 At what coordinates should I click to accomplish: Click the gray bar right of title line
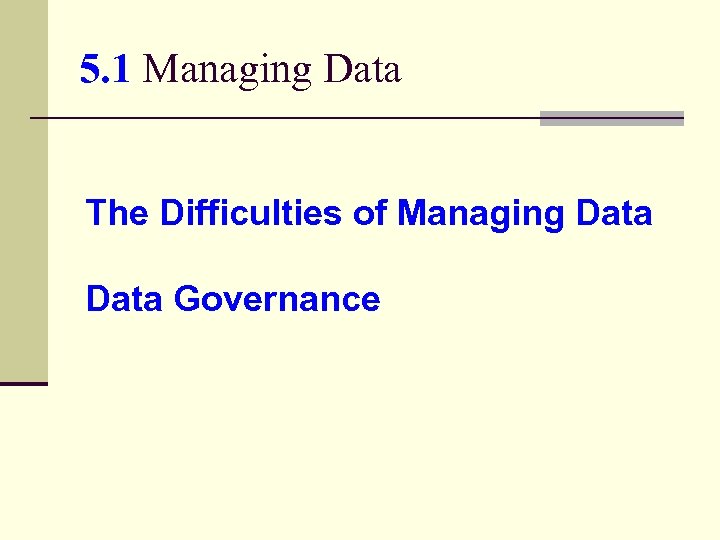[611, 118]
